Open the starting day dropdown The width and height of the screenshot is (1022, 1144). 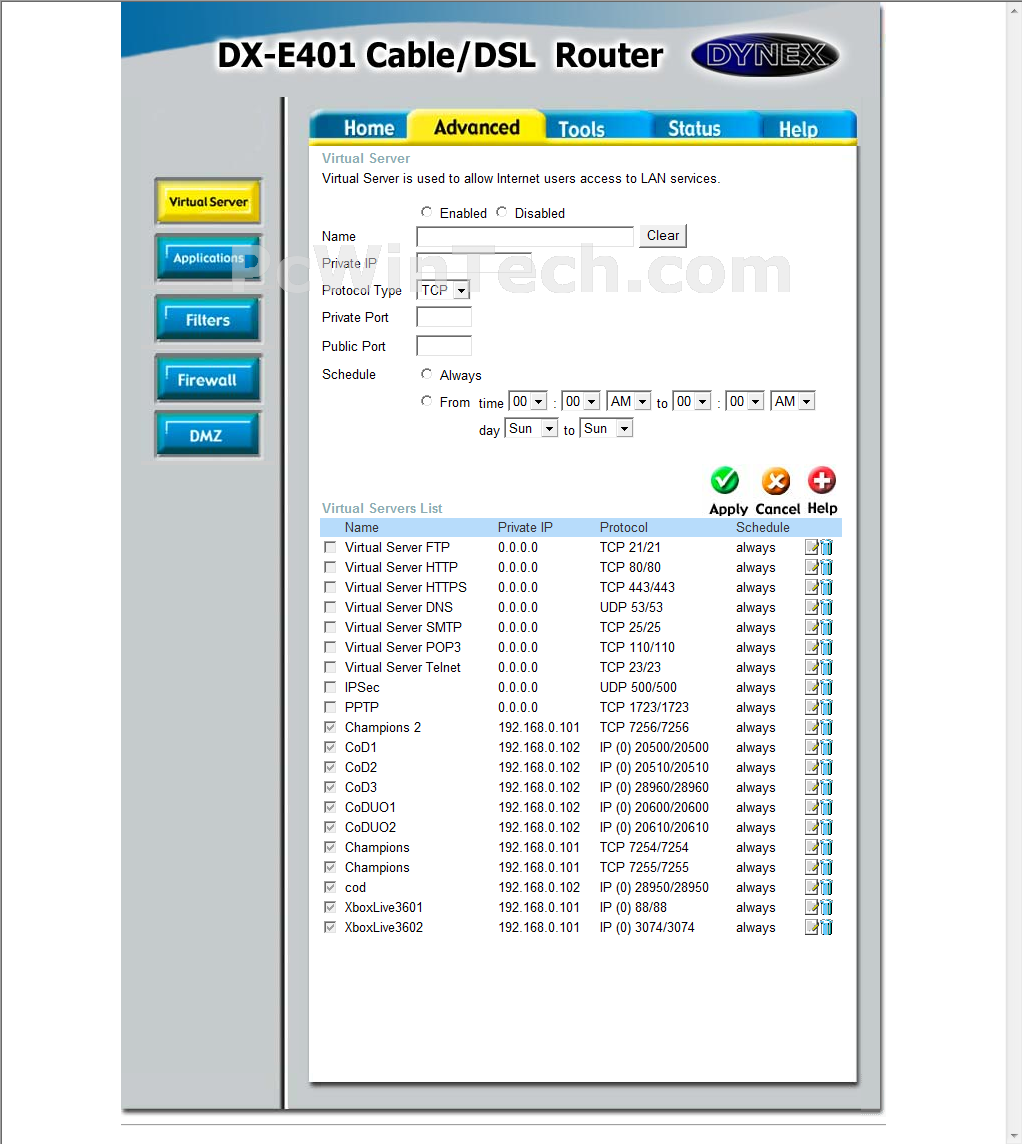pos(532,428)
